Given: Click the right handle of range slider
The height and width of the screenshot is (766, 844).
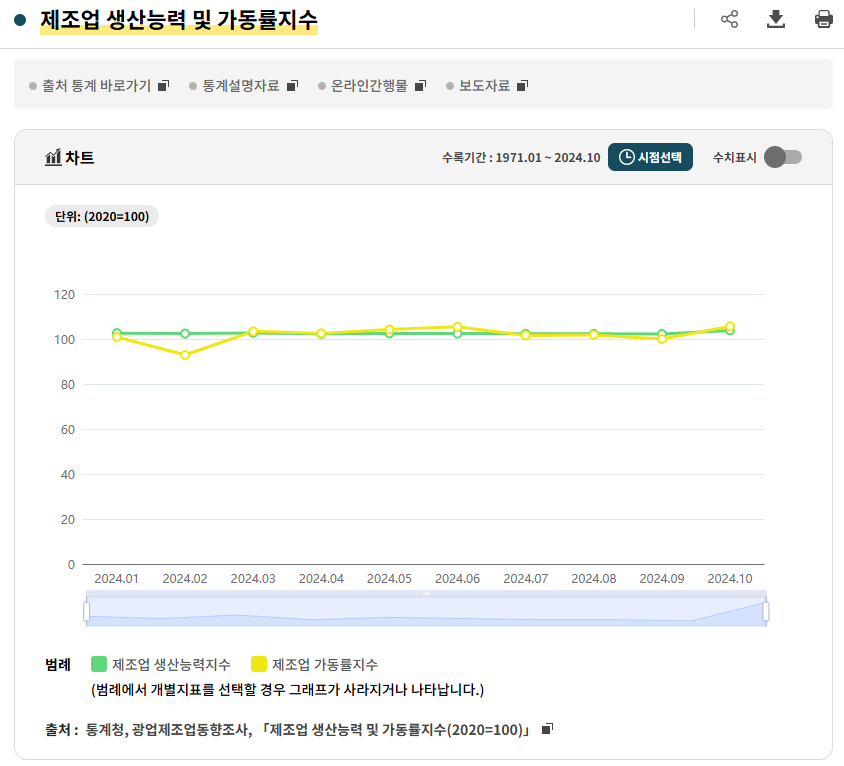Looking at the screenshot, I should click(x=766, y=612).
